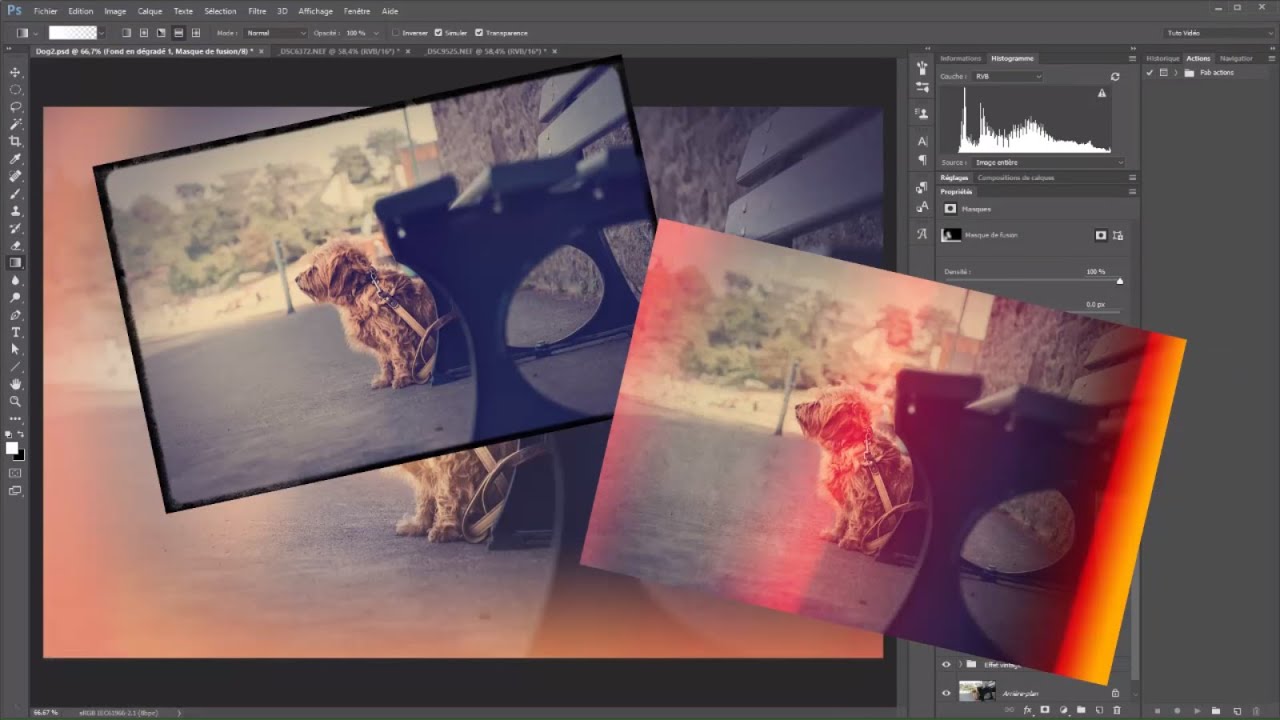Viewport: 1280px width, 720px height.
Task: Select the Horizontal Type tool
Action: [15, 332]
